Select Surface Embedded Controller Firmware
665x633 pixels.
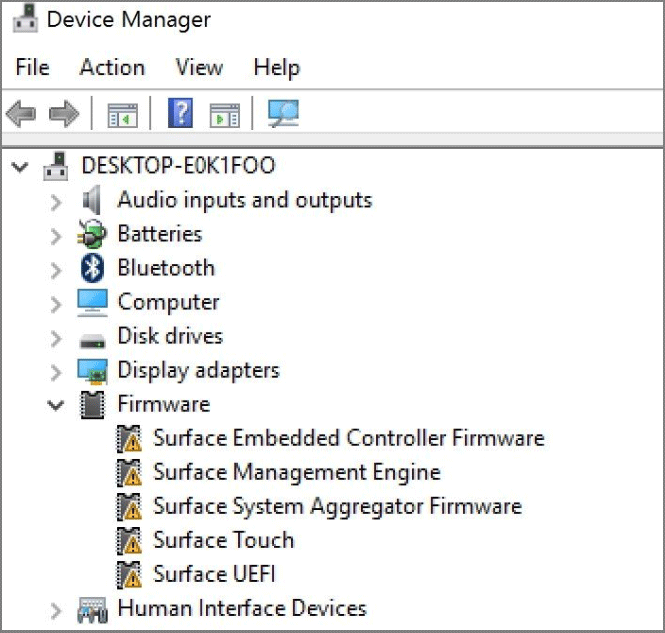tap(349, 438)
